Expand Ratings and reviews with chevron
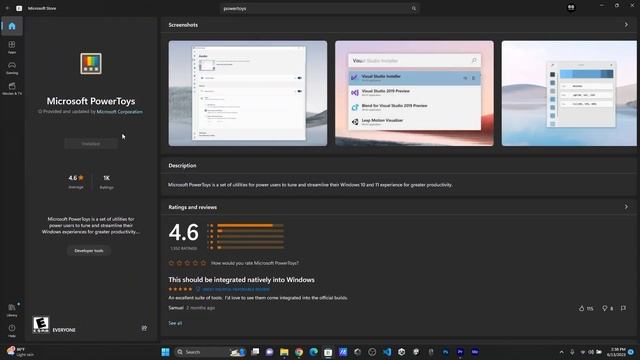Screen dimensions: 640x360 coord(626,207)
